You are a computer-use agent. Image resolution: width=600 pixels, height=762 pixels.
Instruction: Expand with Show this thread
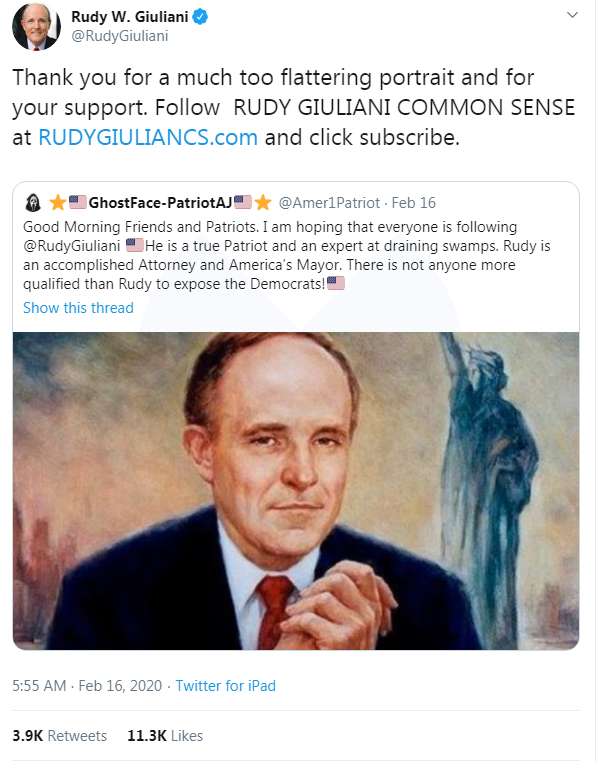[x=78, y=308]
